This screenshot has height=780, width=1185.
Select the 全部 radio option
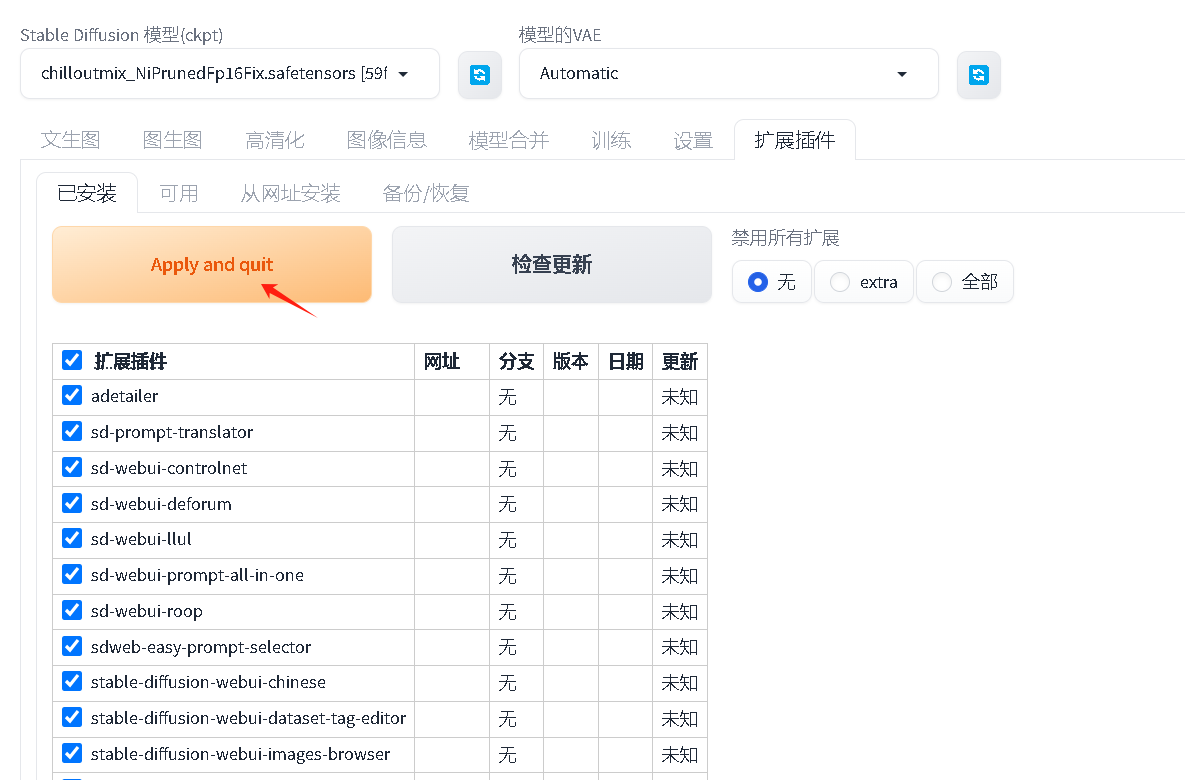click(x=965, y=282)
